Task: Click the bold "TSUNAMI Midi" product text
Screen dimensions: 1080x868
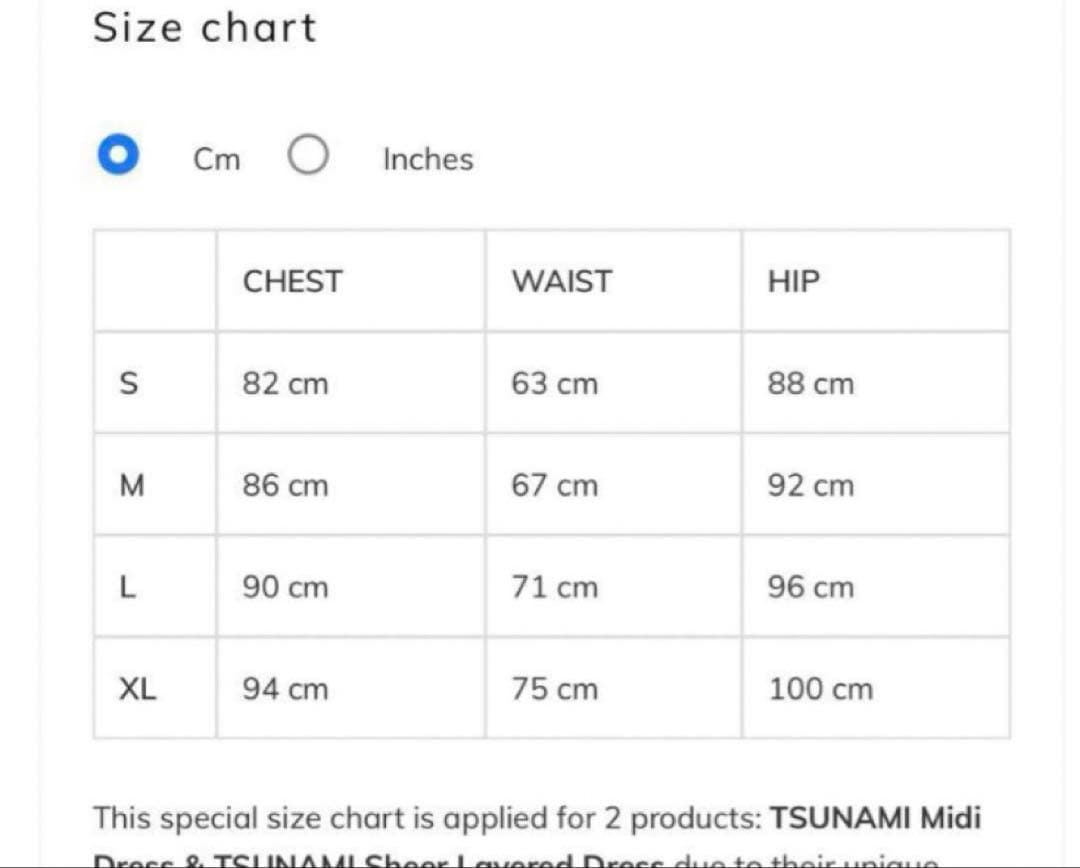Action: [x=875, y=818]
